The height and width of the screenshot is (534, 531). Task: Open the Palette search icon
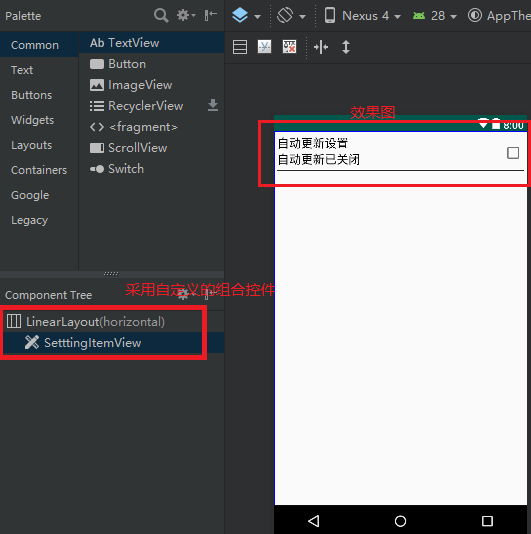coord(161,16)
